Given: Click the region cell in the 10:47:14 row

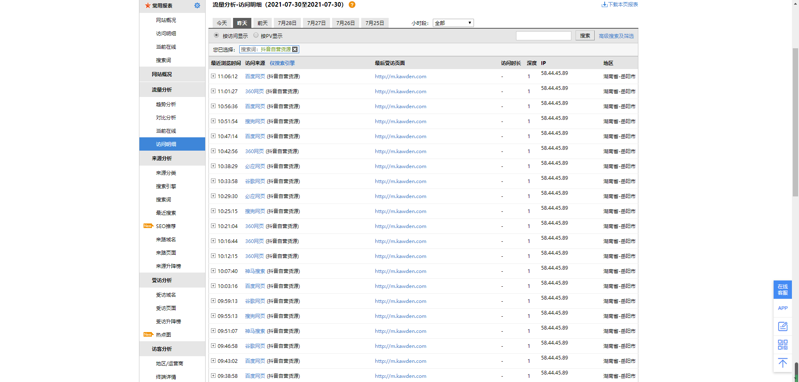Looking at the screenshot, I should (x=619, y=136).
